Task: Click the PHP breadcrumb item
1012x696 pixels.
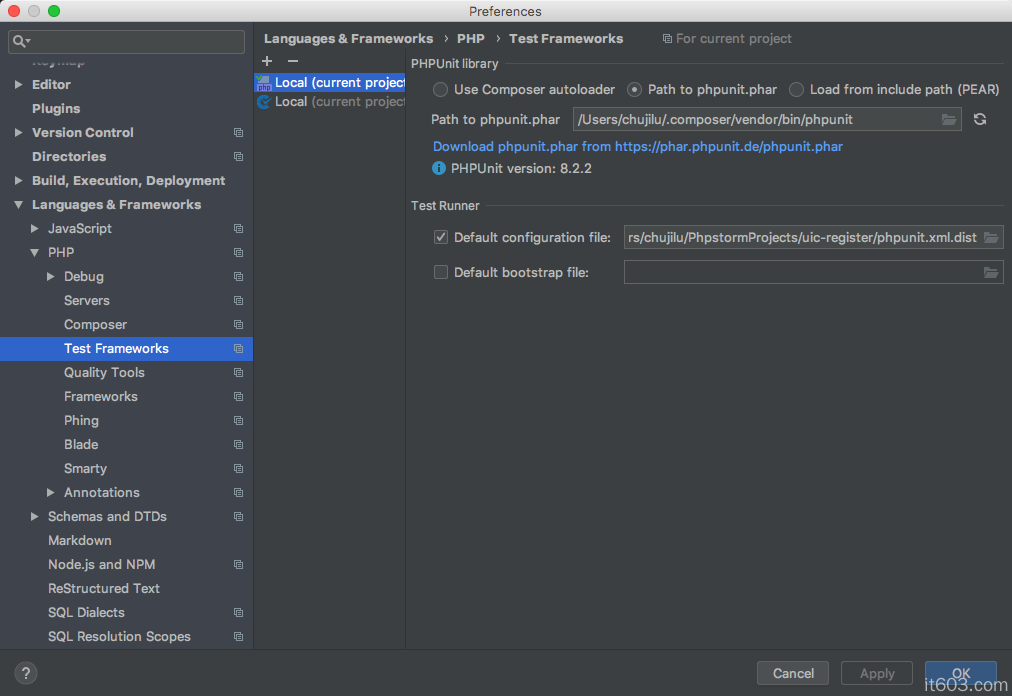Action: coord(471,39)
